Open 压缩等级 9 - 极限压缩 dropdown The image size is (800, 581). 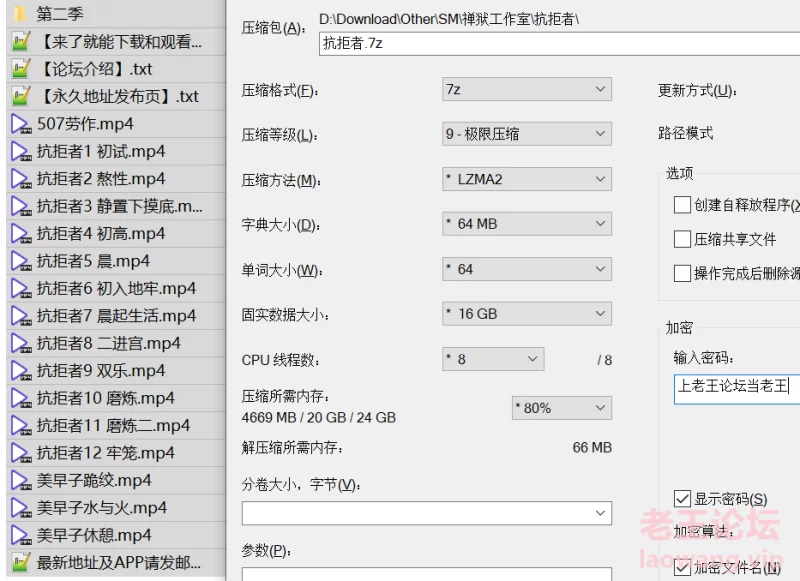(527, 134)
